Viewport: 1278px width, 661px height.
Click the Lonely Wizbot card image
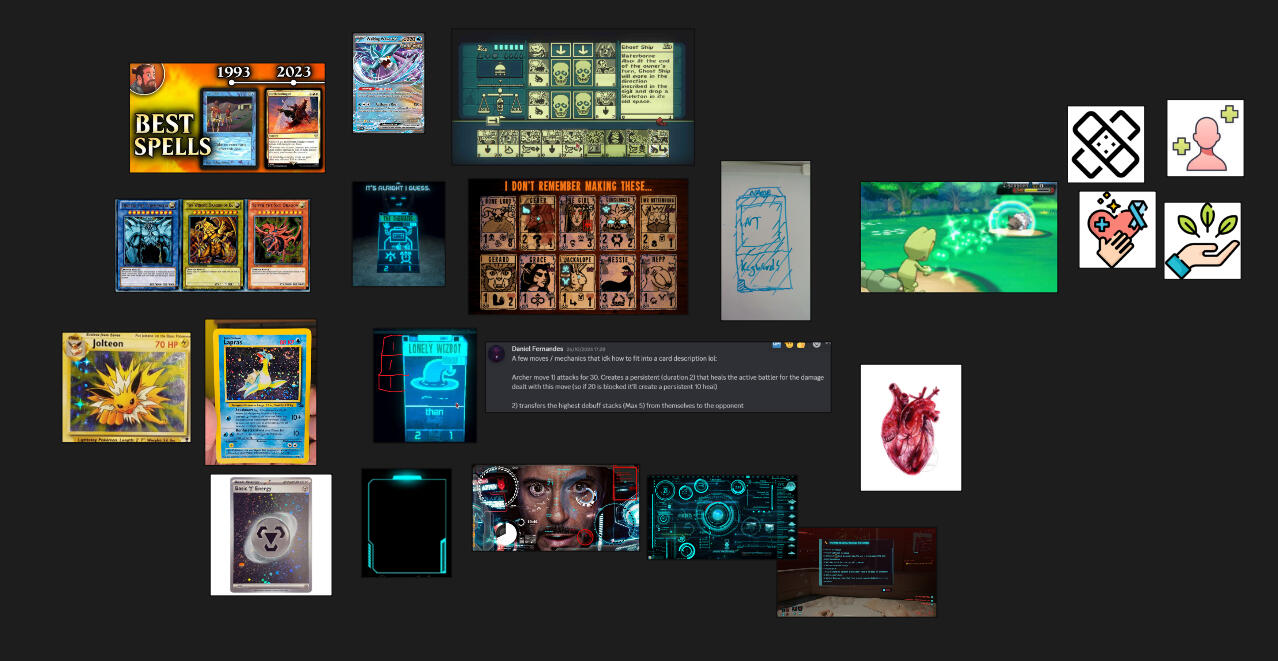[x=424, y=385]
